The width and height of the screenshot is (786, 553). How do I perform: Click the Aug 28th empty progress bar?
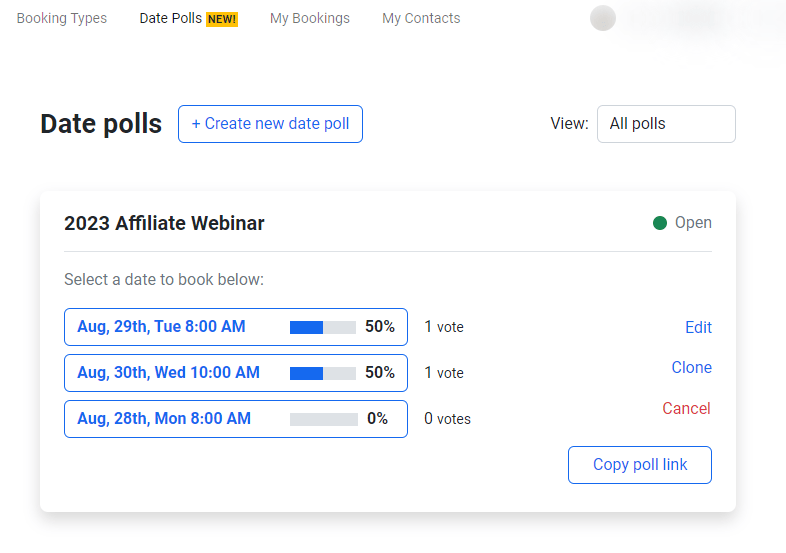point(324,420)
